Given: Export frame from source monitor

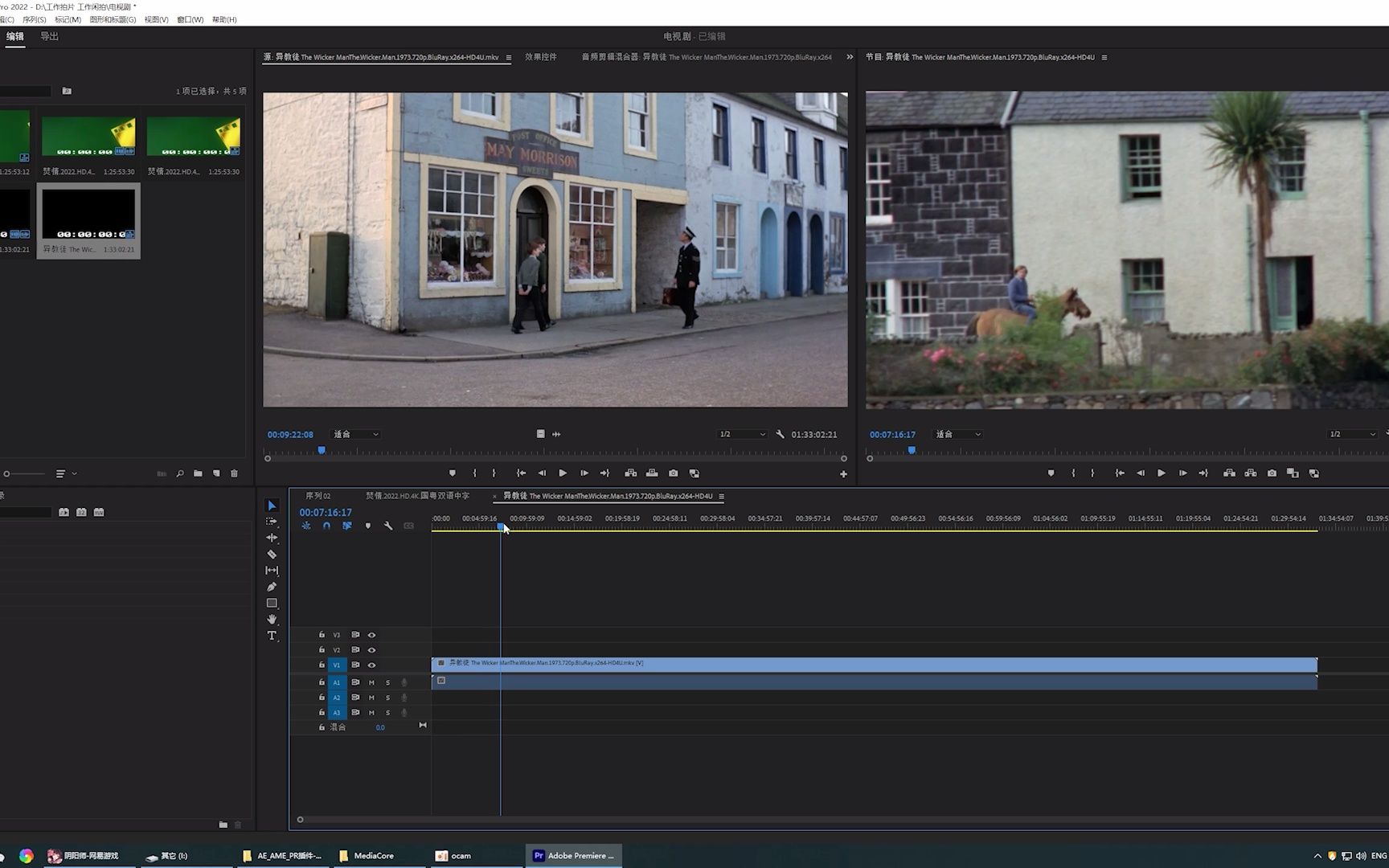Looking at the screenshot, I should pos(674,473).
